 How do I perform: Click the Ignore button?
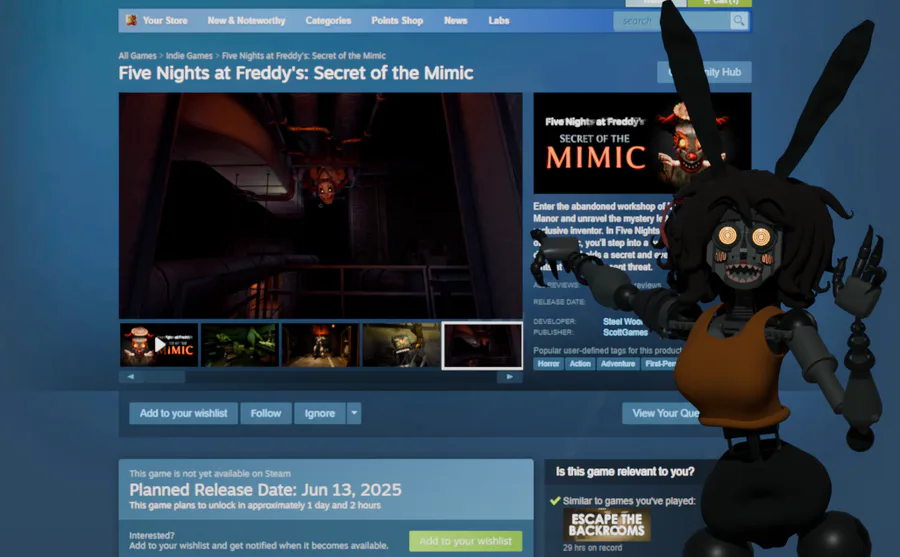[x=320, y=413]
